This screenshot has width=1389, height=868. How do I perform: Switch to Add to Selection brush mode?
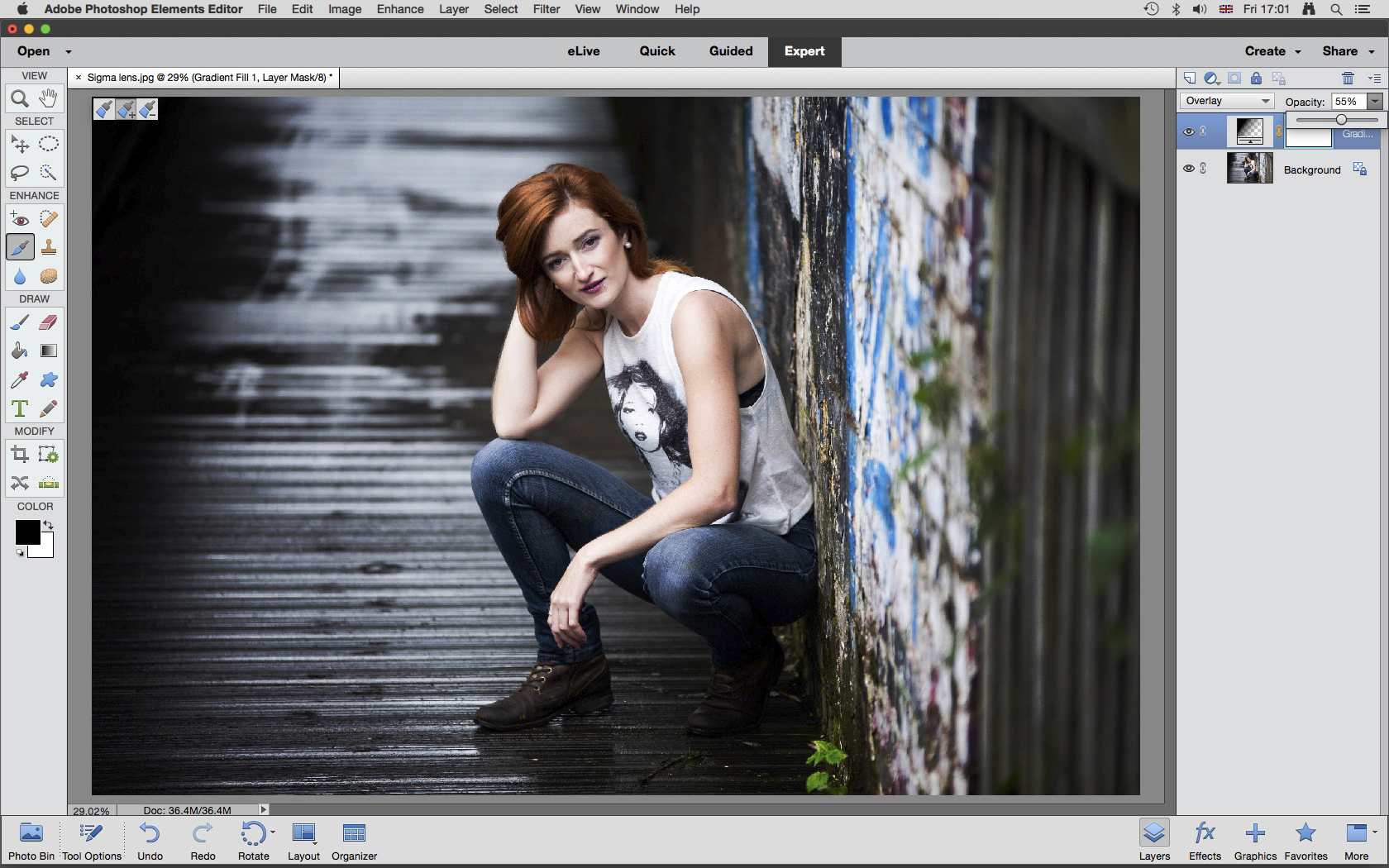tap(126, 109)
